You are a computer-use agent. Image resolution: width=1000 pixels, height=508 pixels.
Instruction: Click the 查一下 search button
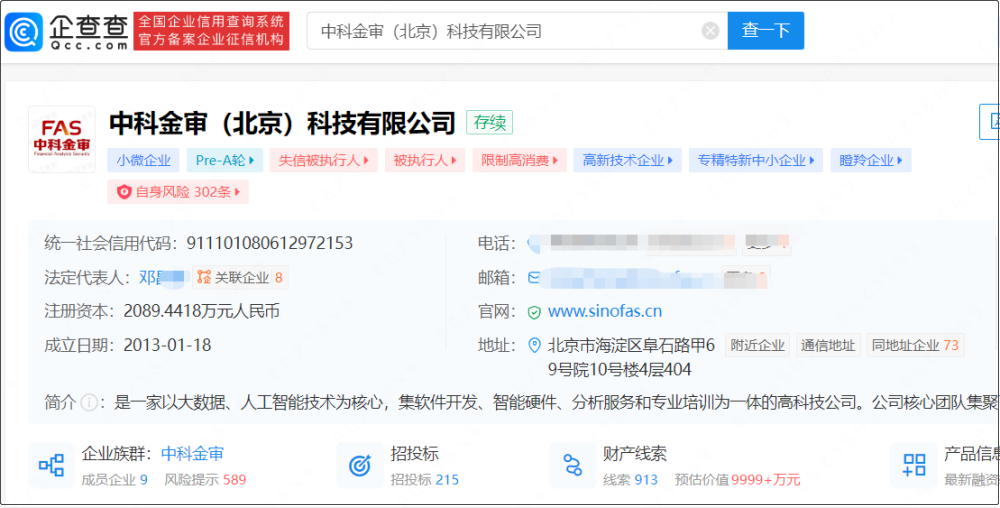pos(765,31)
